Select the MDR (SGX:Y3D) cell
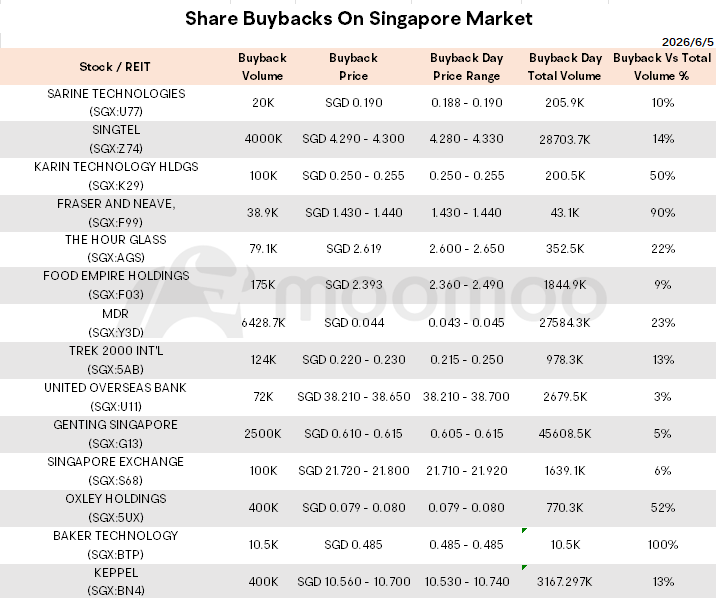 coord(116,323)
